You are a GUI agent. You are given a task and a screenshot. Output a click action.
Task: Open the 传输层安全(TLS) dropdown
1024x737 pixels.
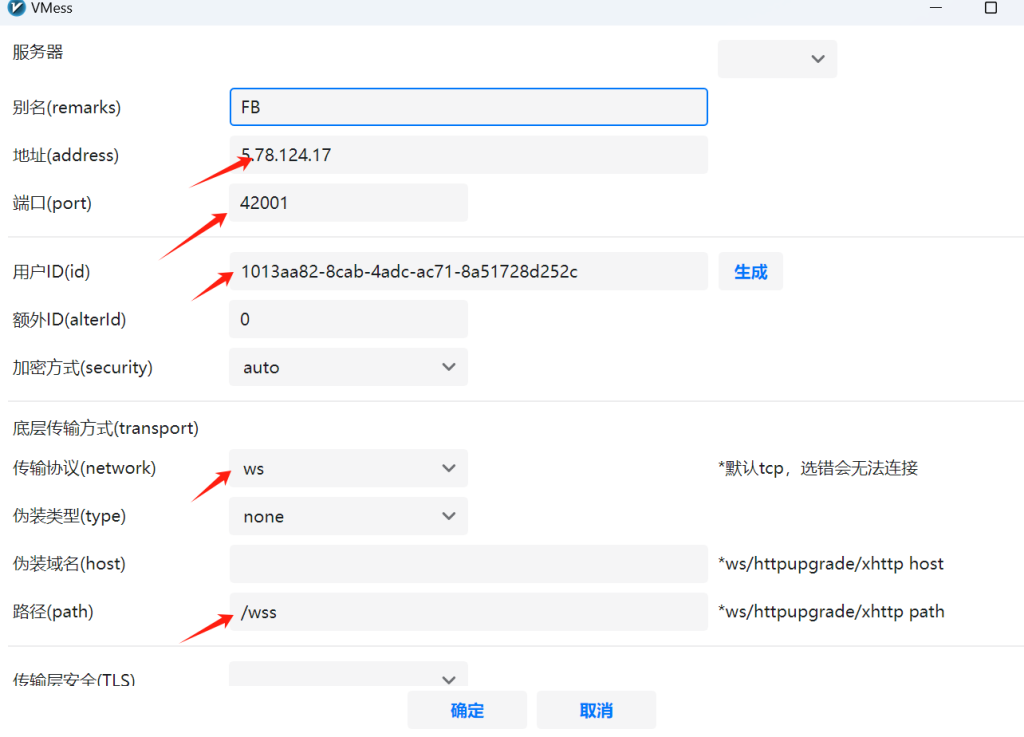pos(348,677)
